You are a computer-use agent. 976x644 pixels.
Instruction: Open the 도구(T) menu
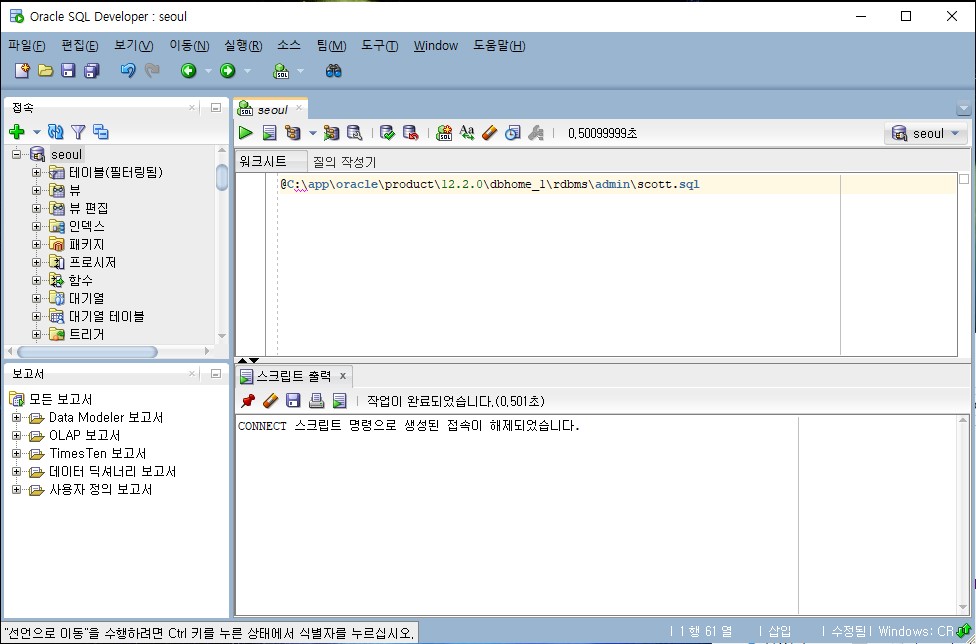pos(380,45)
